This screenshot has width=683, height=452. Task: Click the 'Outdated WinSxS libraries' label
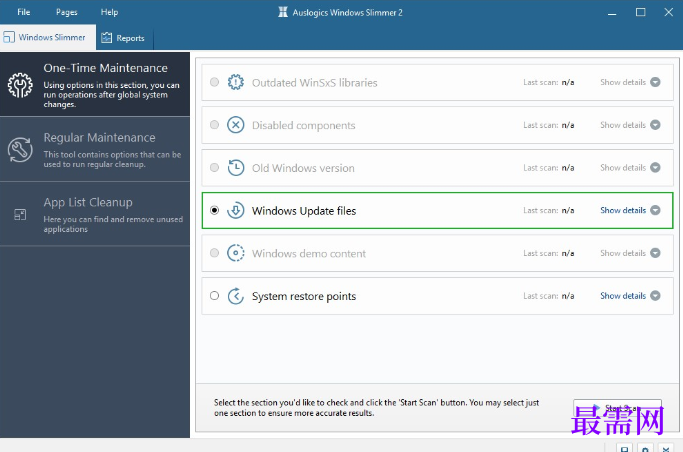pos(314,83)
